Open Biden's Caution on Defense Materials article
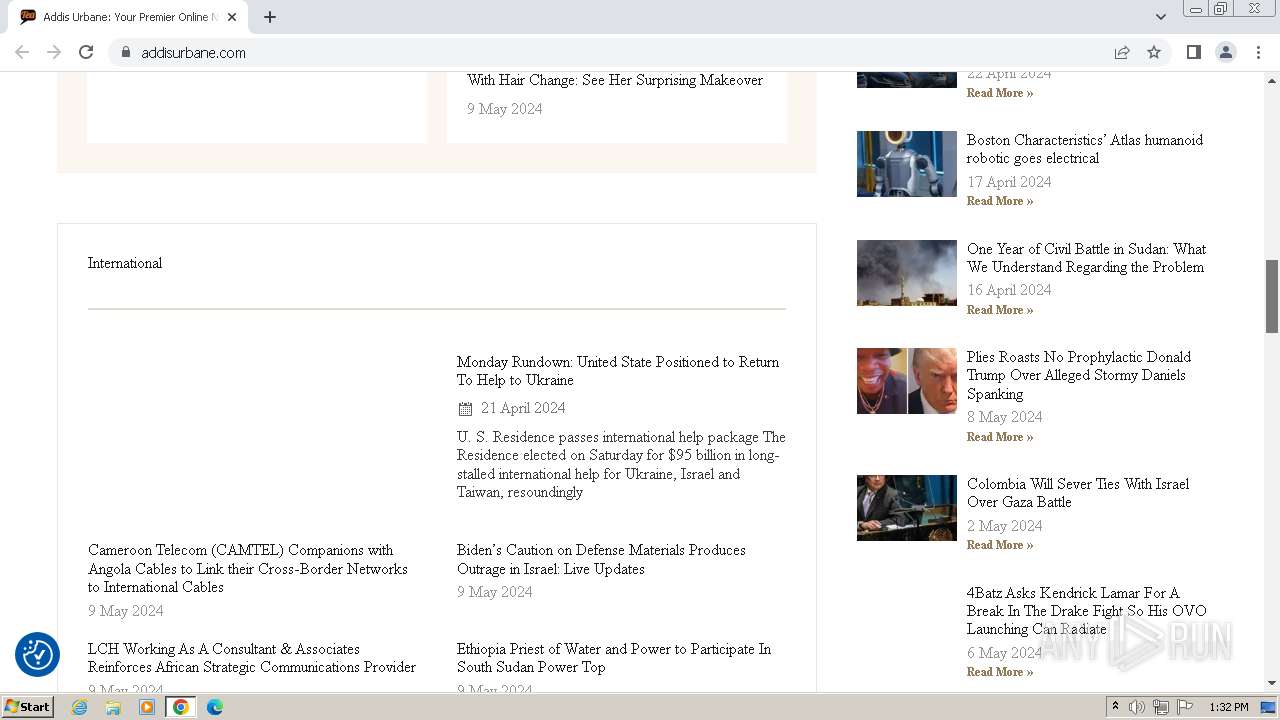The height and width of the screenshot is (720, 1280). click(x=601, y=559)
